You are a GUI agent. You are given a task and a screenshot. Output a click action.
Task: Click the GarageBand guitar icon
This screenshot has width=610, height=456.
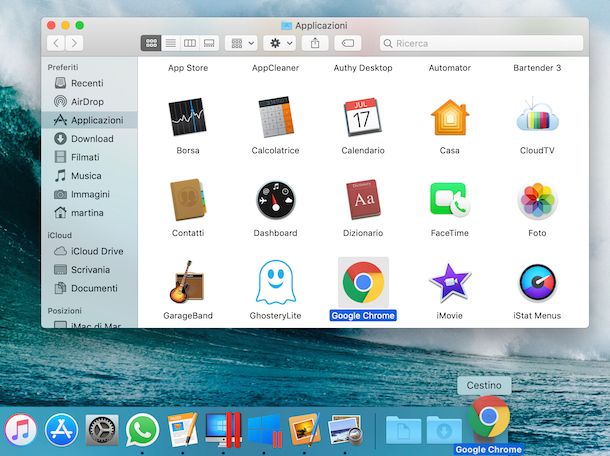[x=187, y=282]
